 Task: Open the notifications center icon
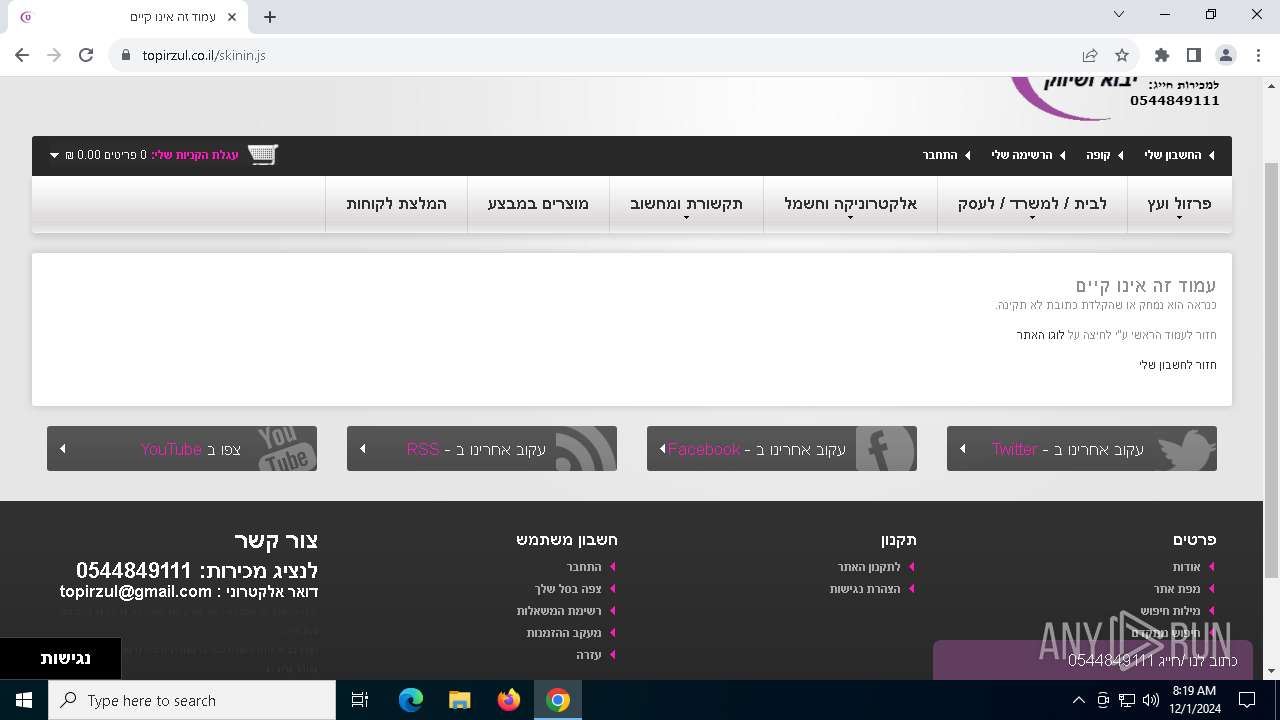coord(1247,700)
